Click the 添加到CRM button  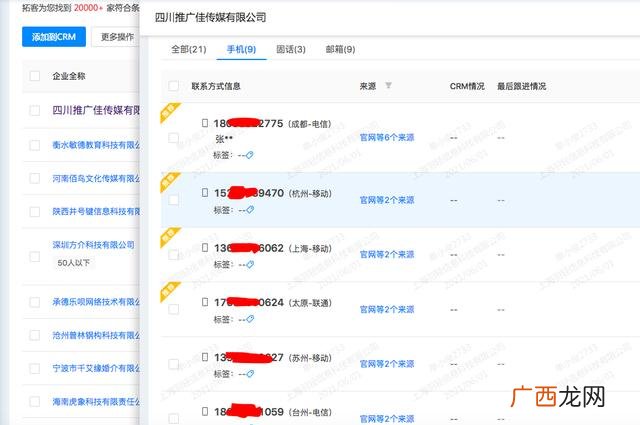54,37
